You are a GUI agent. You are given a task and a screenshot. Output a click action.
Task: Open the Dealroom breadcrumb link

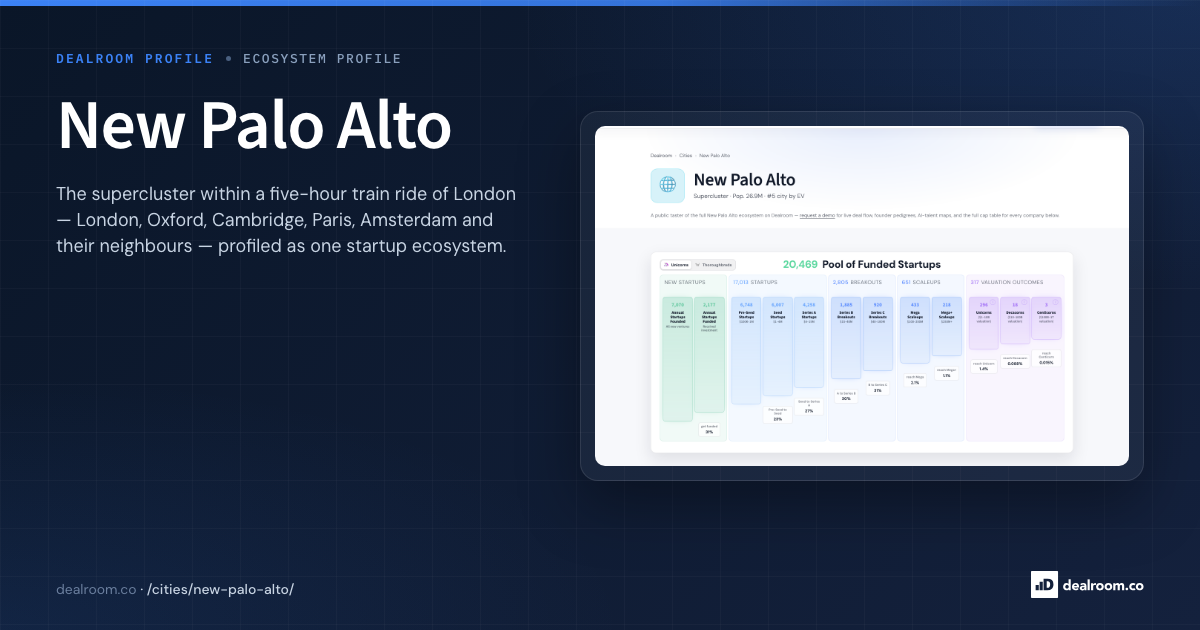[x=661, y=155]
